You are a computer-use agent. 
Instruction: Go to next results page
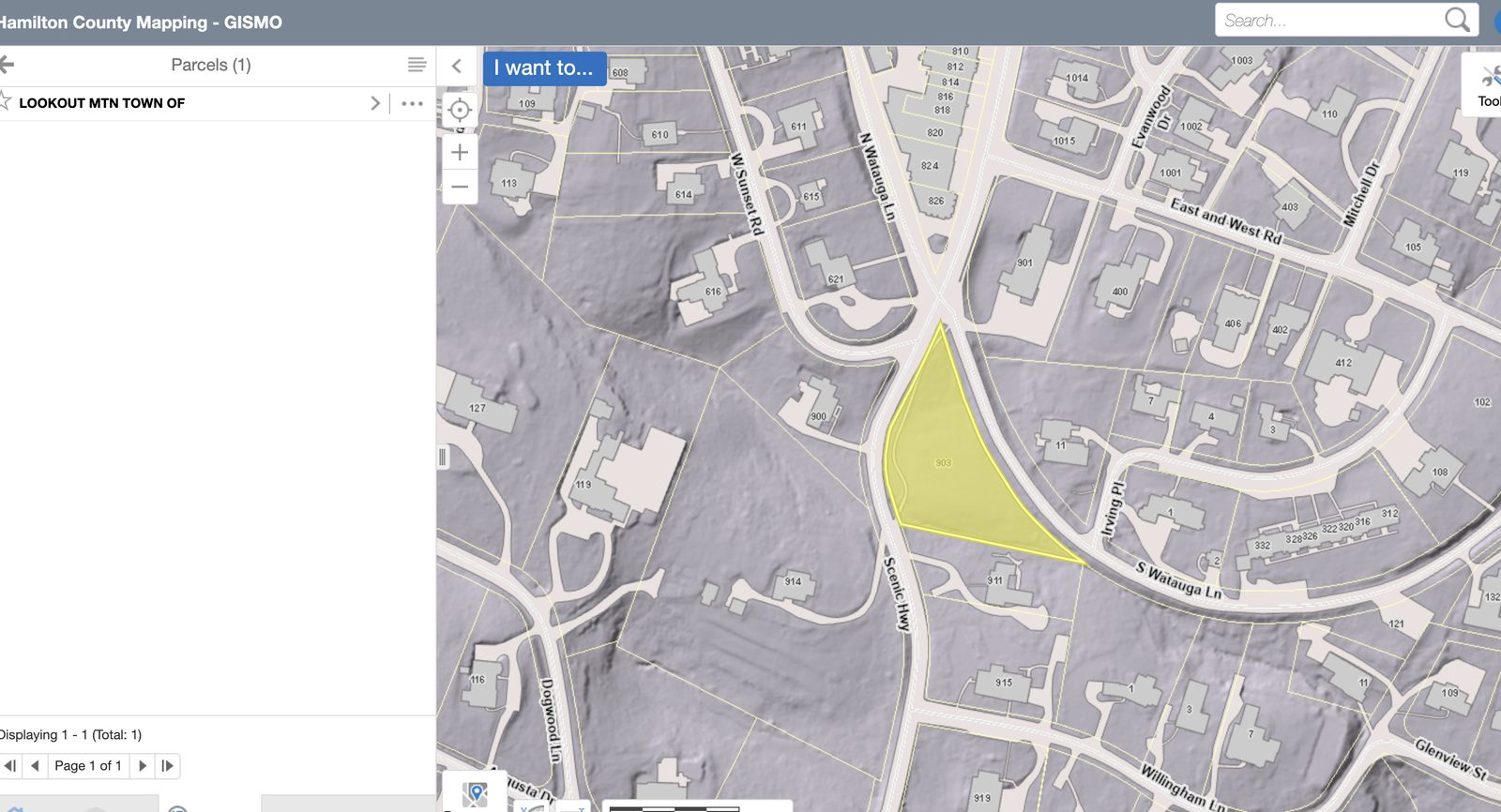point(143,766)
